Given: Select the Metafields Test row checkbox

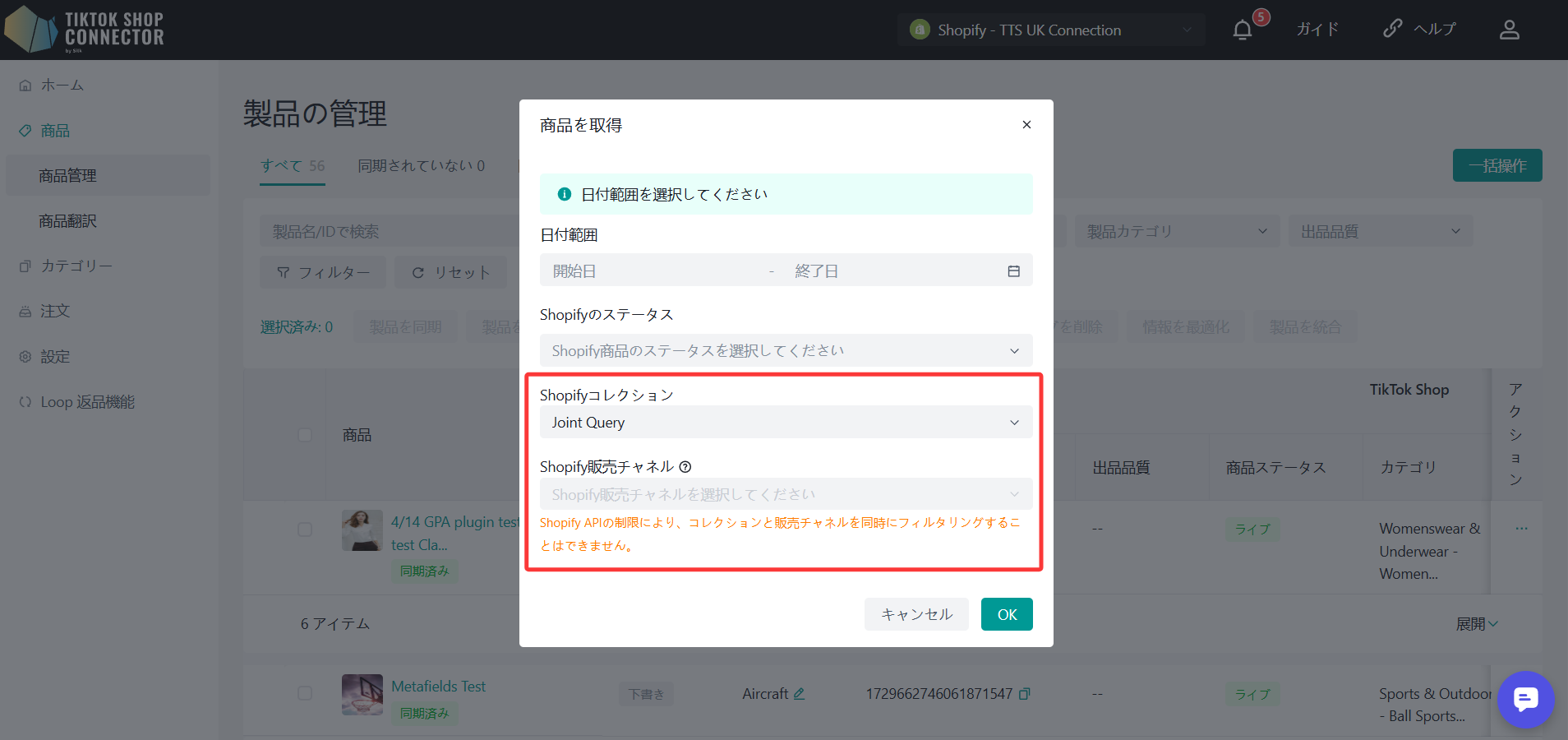Looking at the screenshot, I should pos(305,693).
